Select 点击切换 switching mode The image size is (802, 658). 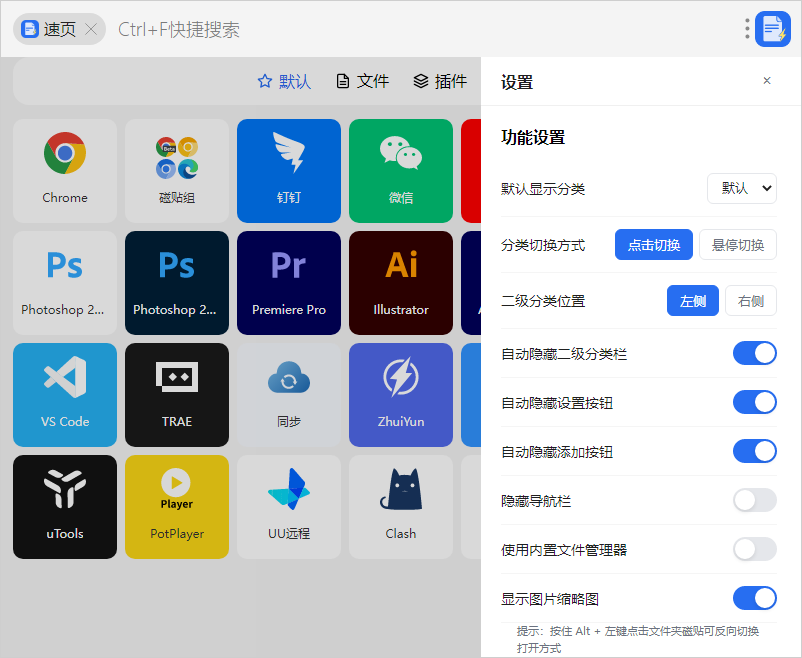click(x=654, y=245)
